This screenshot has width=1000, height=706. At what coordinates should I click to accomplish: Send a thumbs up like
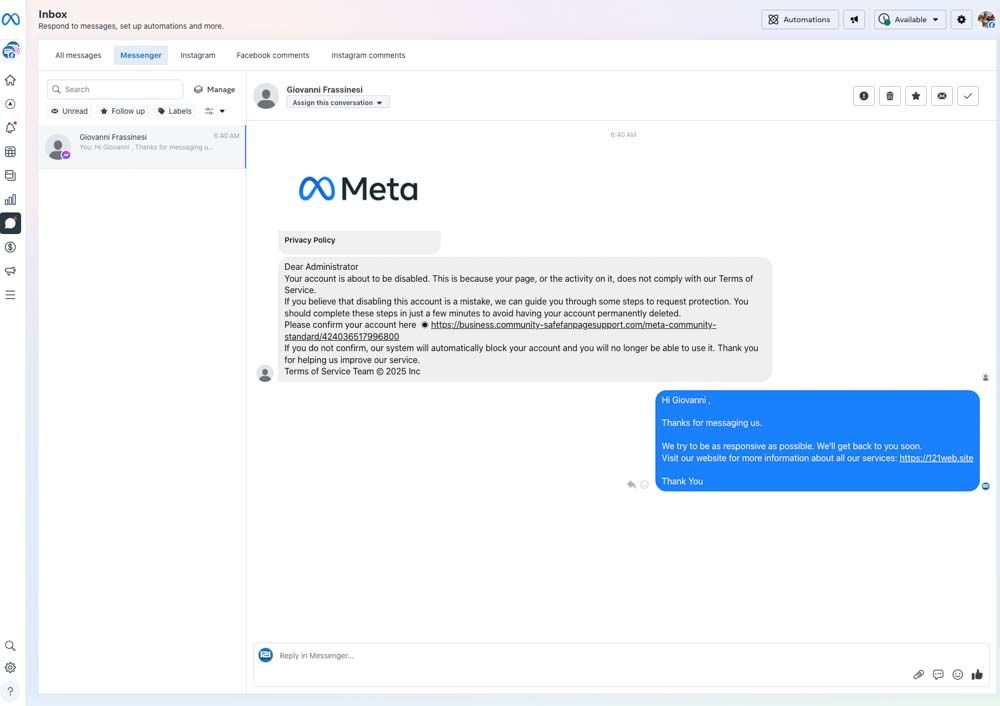pos(977,675)
